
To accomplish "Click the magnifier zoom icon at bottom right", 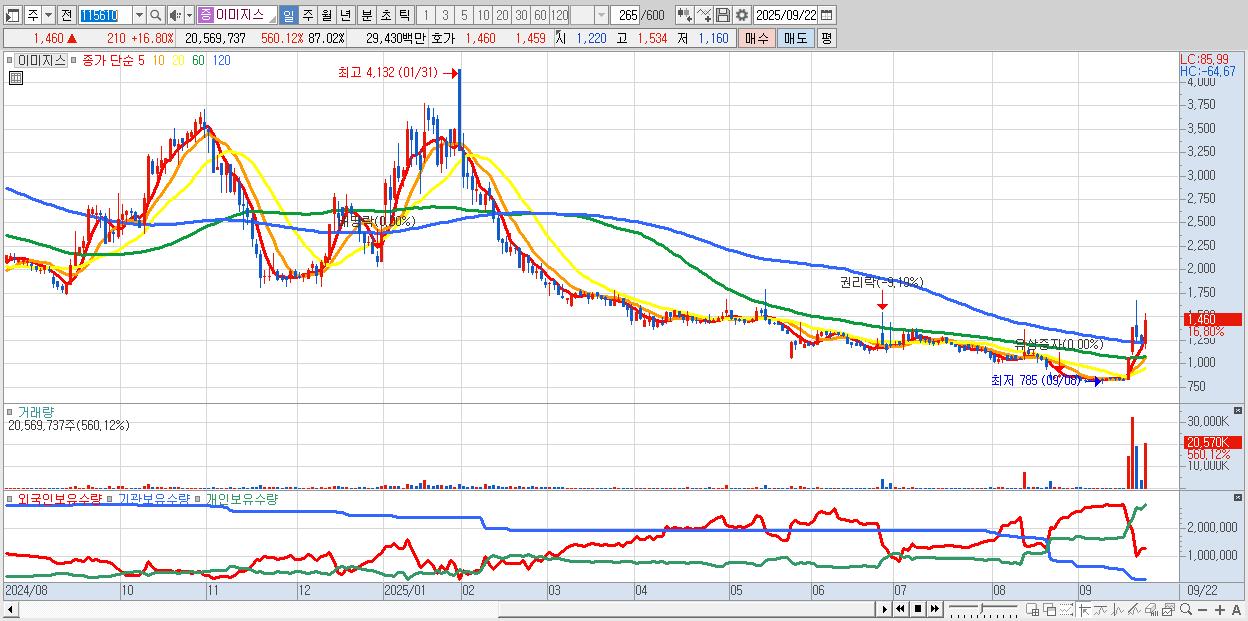I will pyautogui.click(x=1186, y=609).
